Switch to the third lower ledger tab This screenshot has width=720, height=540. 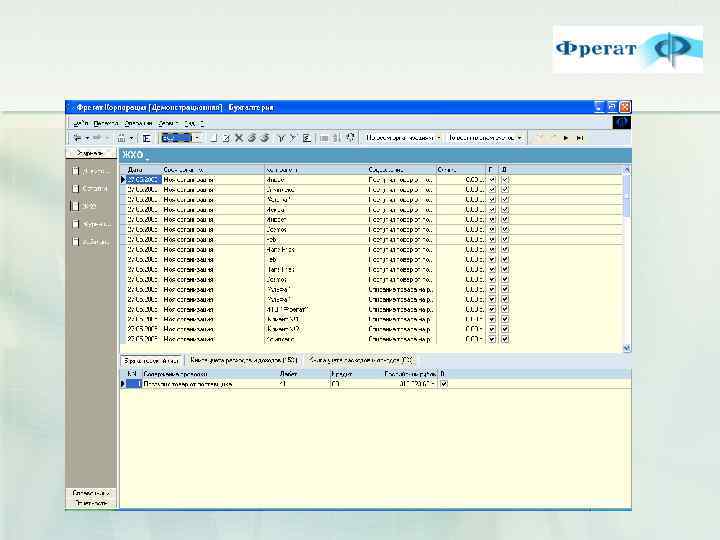tap(360, 360)
